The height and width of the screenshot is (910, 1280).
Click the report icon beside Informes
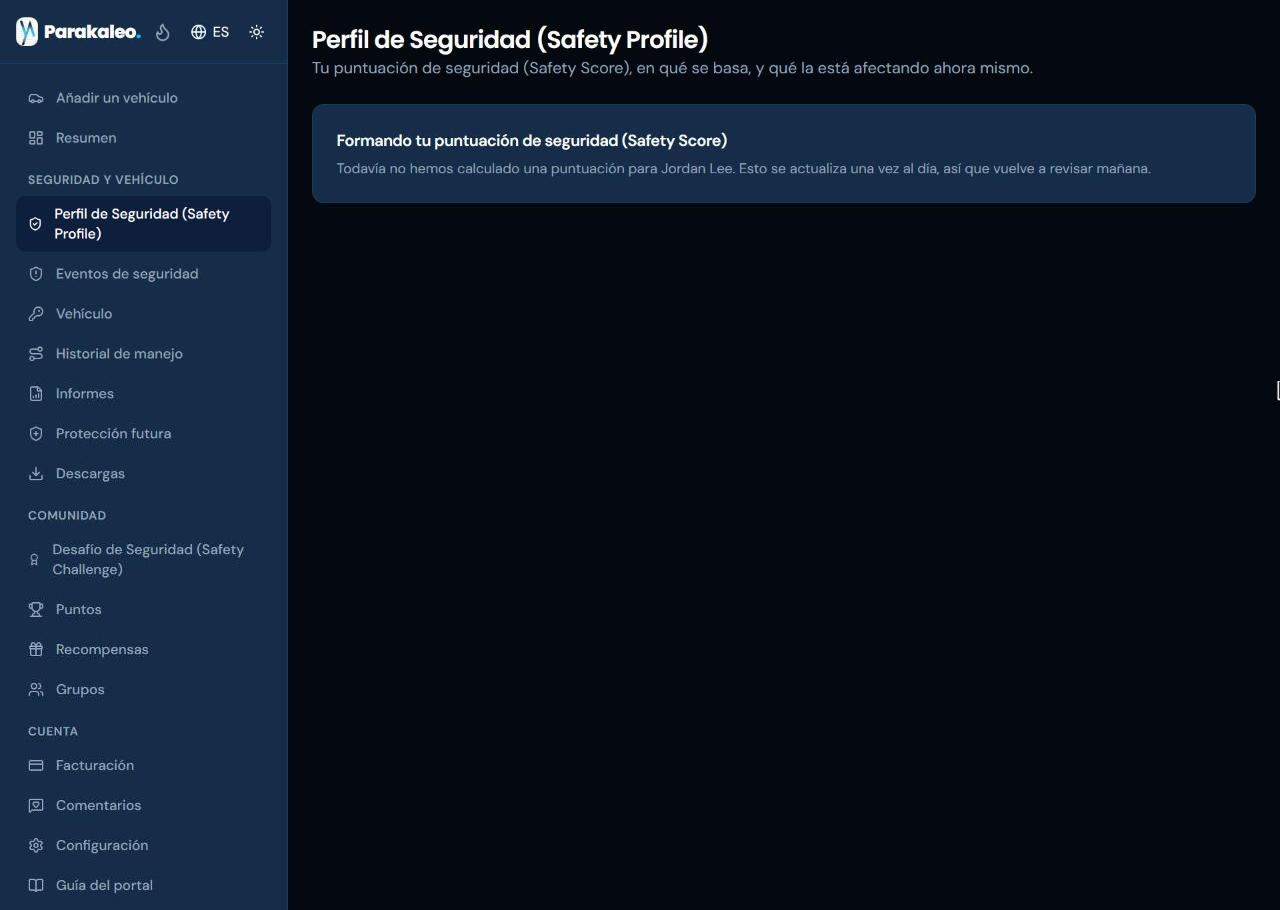[36, 394]
